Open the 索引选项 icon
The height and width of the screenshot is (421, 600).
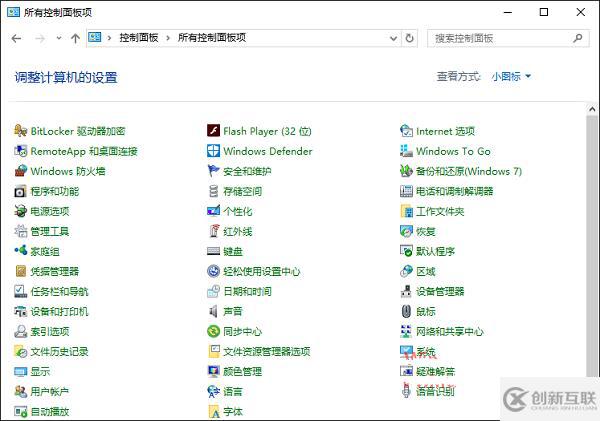coord(20,331)
